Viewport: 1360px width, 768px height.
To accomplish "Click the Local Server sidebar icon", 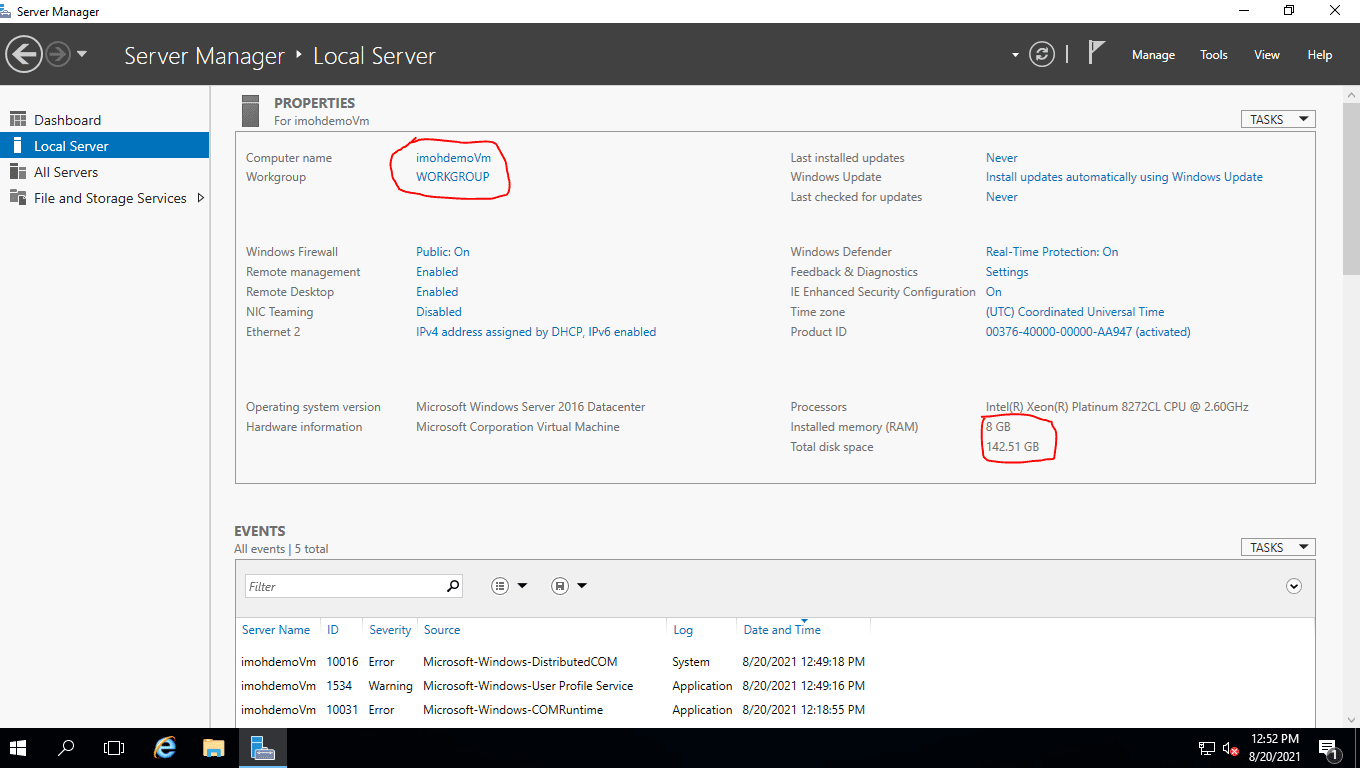I will (x=17, y=146).
